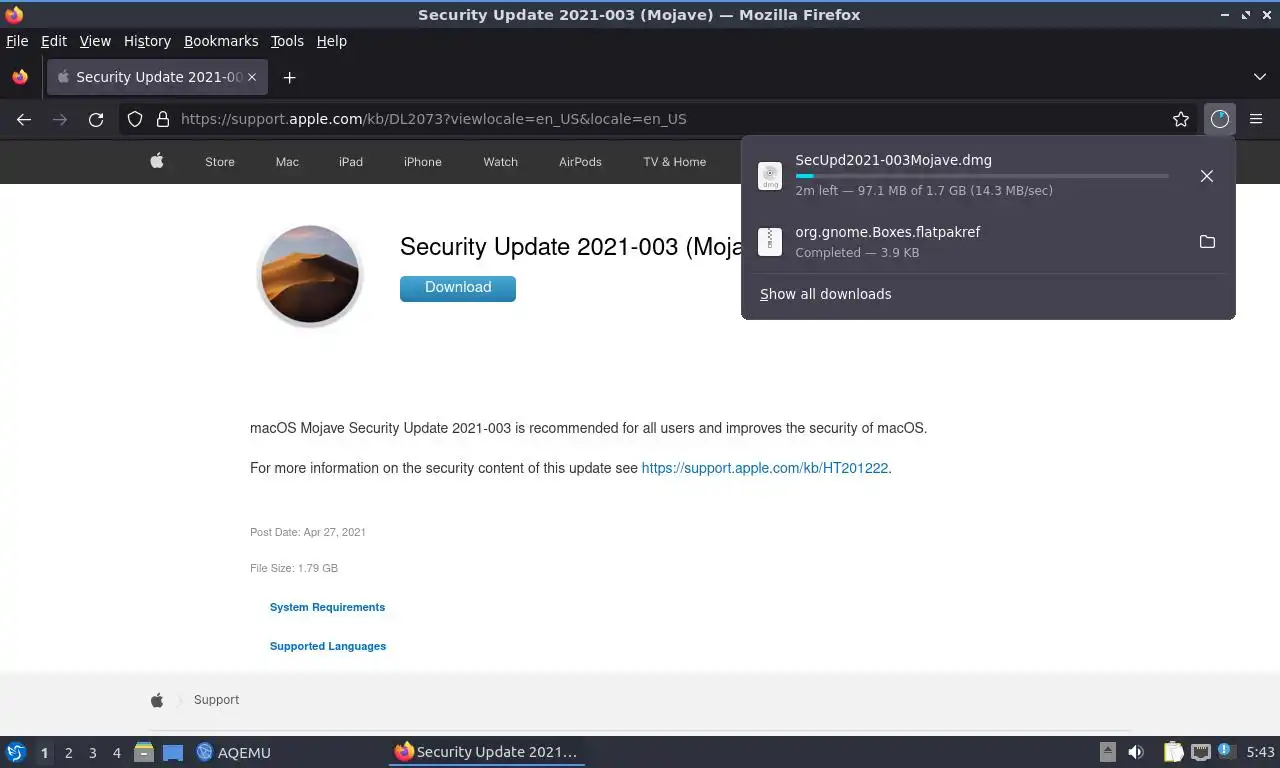Go to iPhone in Apple navigation
This screenshot has height=768, width=1280.
[423, 162]
